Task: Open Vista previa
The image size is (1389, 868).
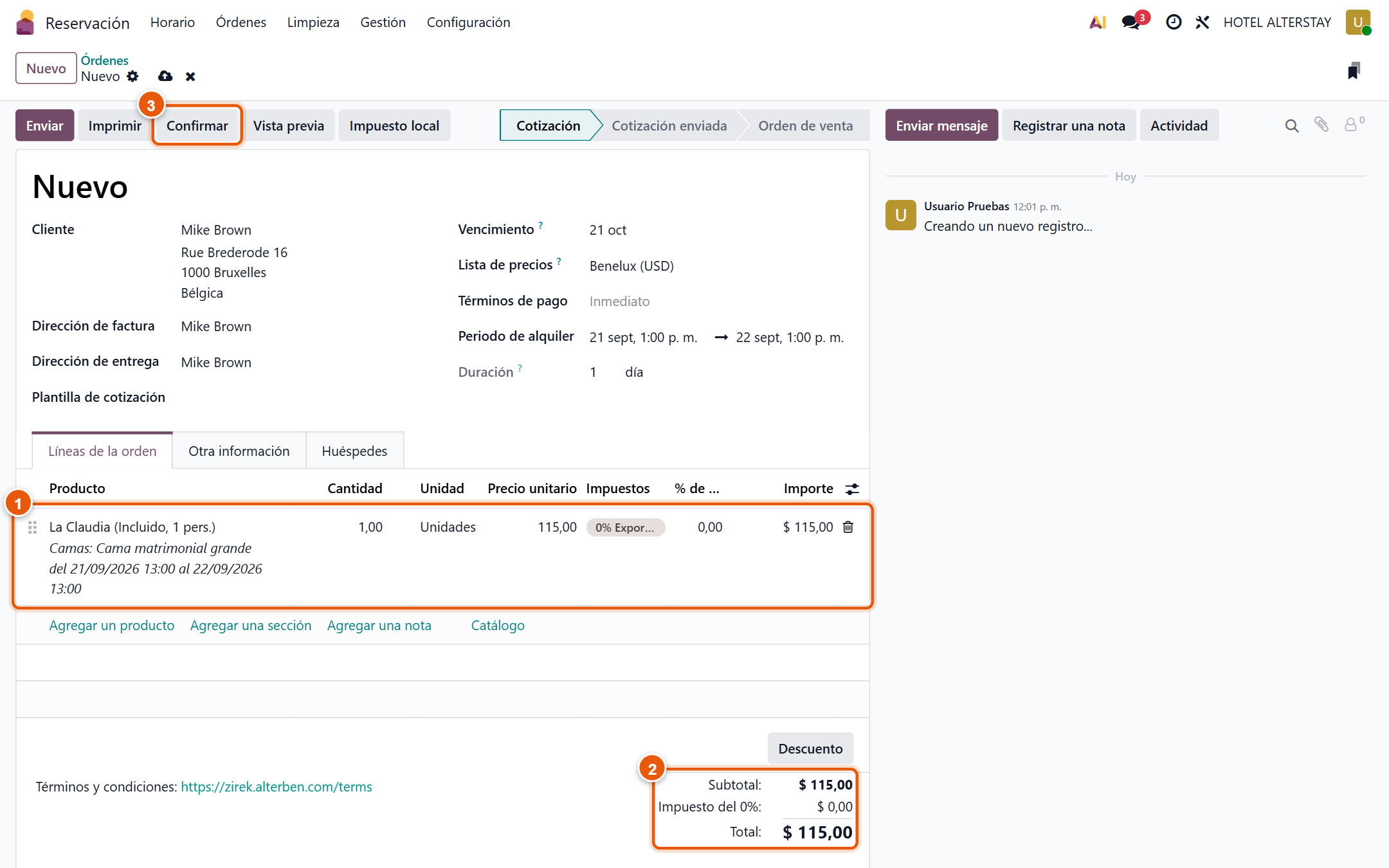Action: [x=289, y=125]
